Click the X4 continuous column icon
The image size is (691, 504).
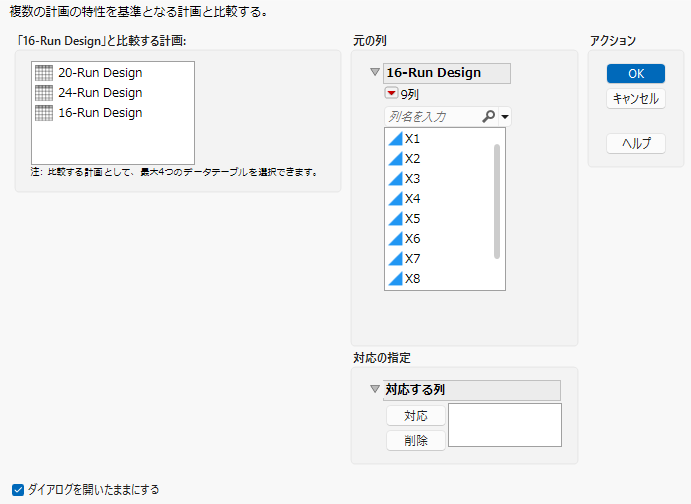coord(395,199)
